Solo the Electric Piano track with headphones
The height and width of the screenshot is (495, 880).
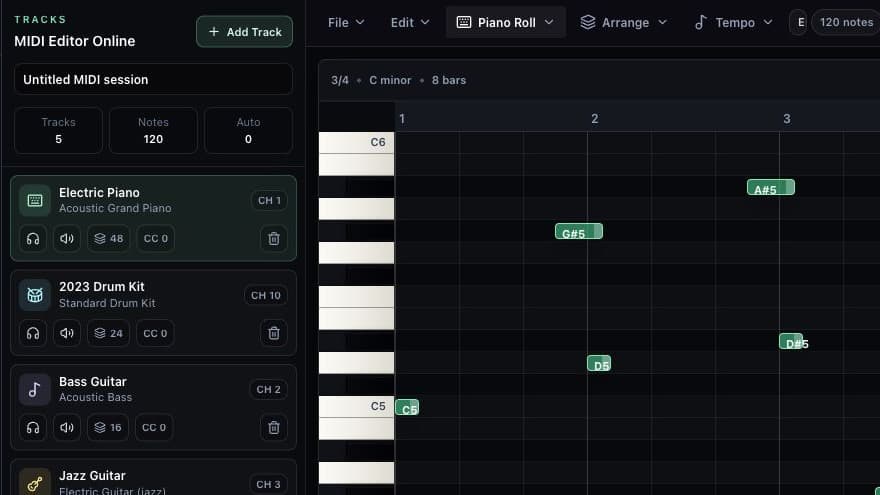[x=33, y=239]
